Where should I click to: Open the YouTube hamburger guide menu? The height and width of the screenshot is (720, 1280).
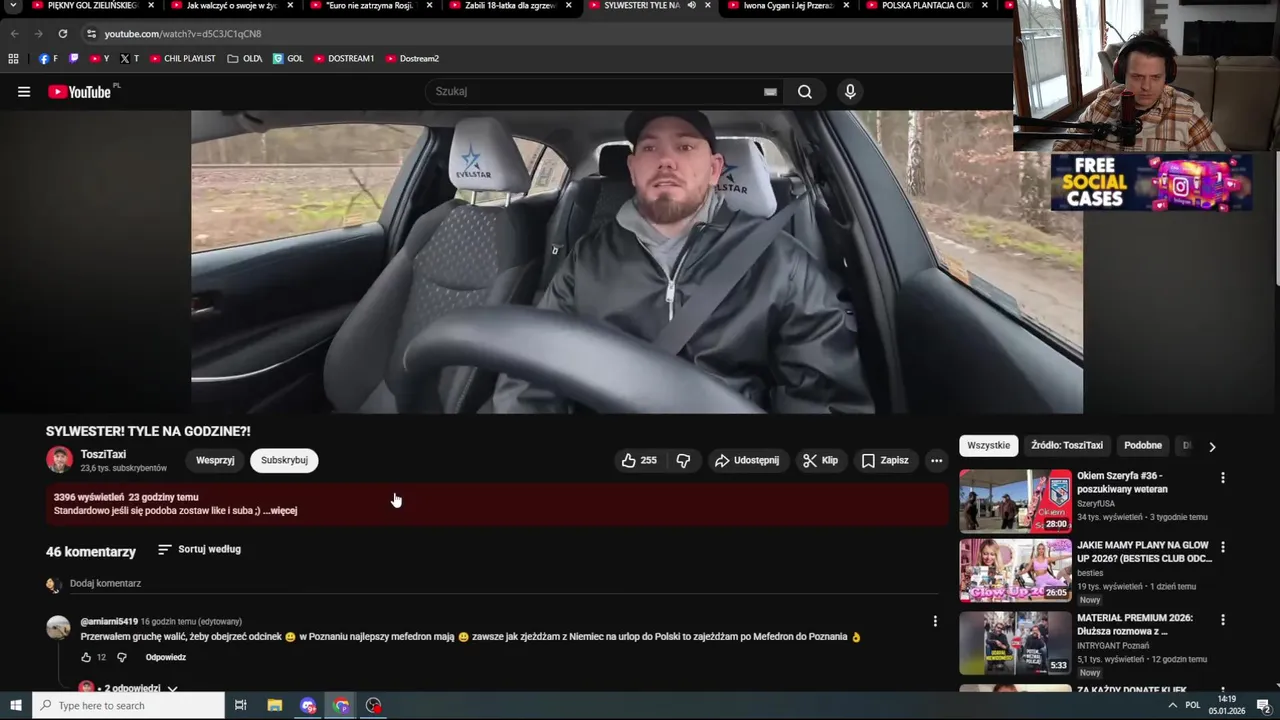point(24,92)
